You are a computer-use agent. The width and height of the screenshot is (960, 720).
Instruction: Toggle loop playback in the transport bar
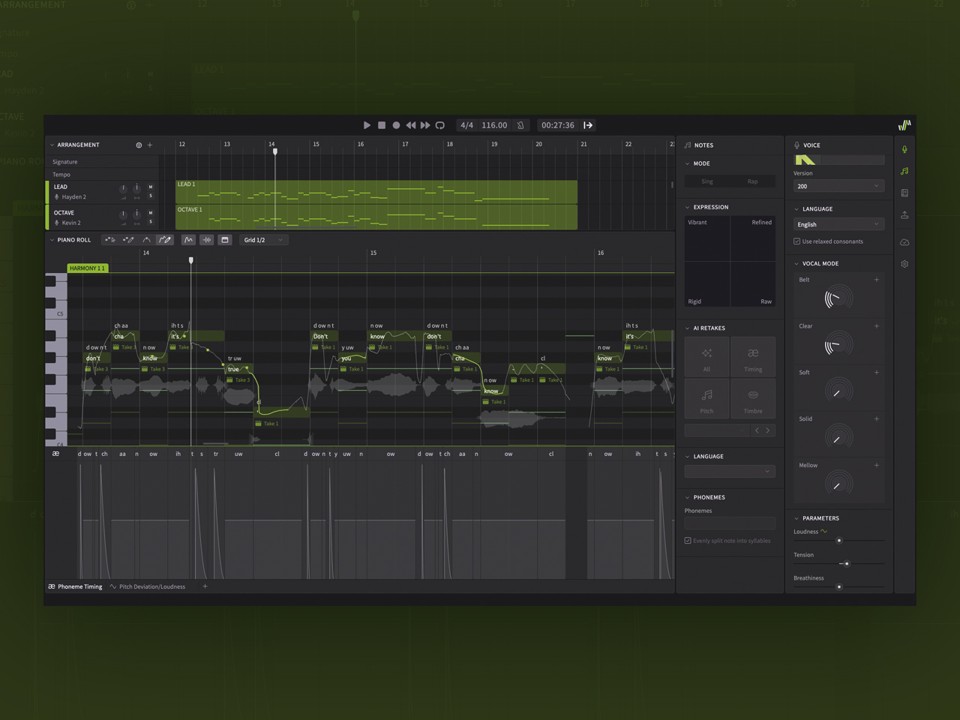tap(441, 125)
